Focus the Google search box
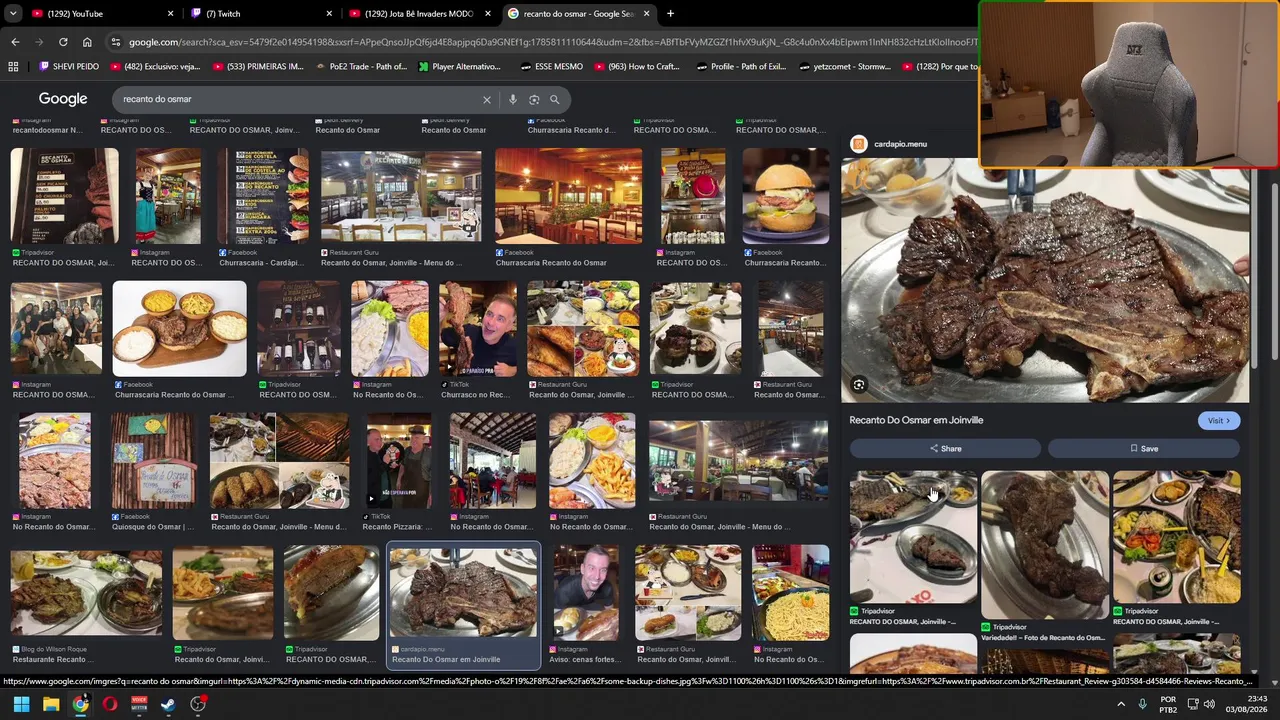1280x720 pixels. 300,99
